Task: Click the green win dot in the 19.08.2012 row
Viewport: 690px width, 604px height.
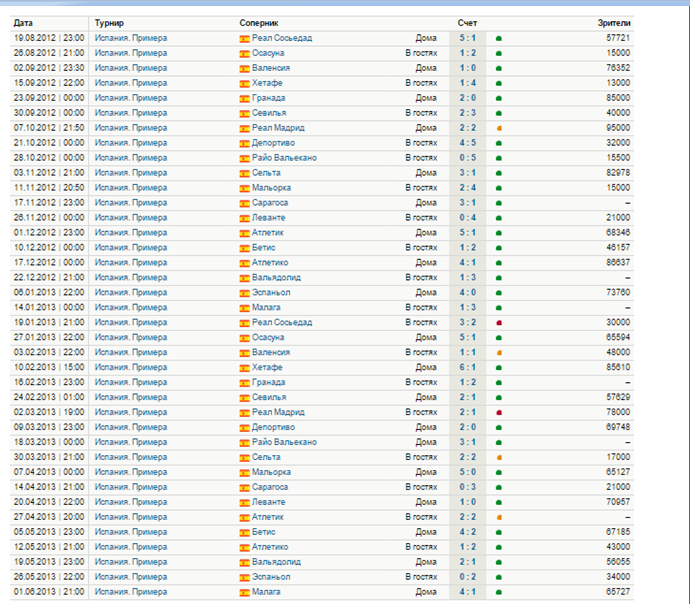Action: click(499, 39)
